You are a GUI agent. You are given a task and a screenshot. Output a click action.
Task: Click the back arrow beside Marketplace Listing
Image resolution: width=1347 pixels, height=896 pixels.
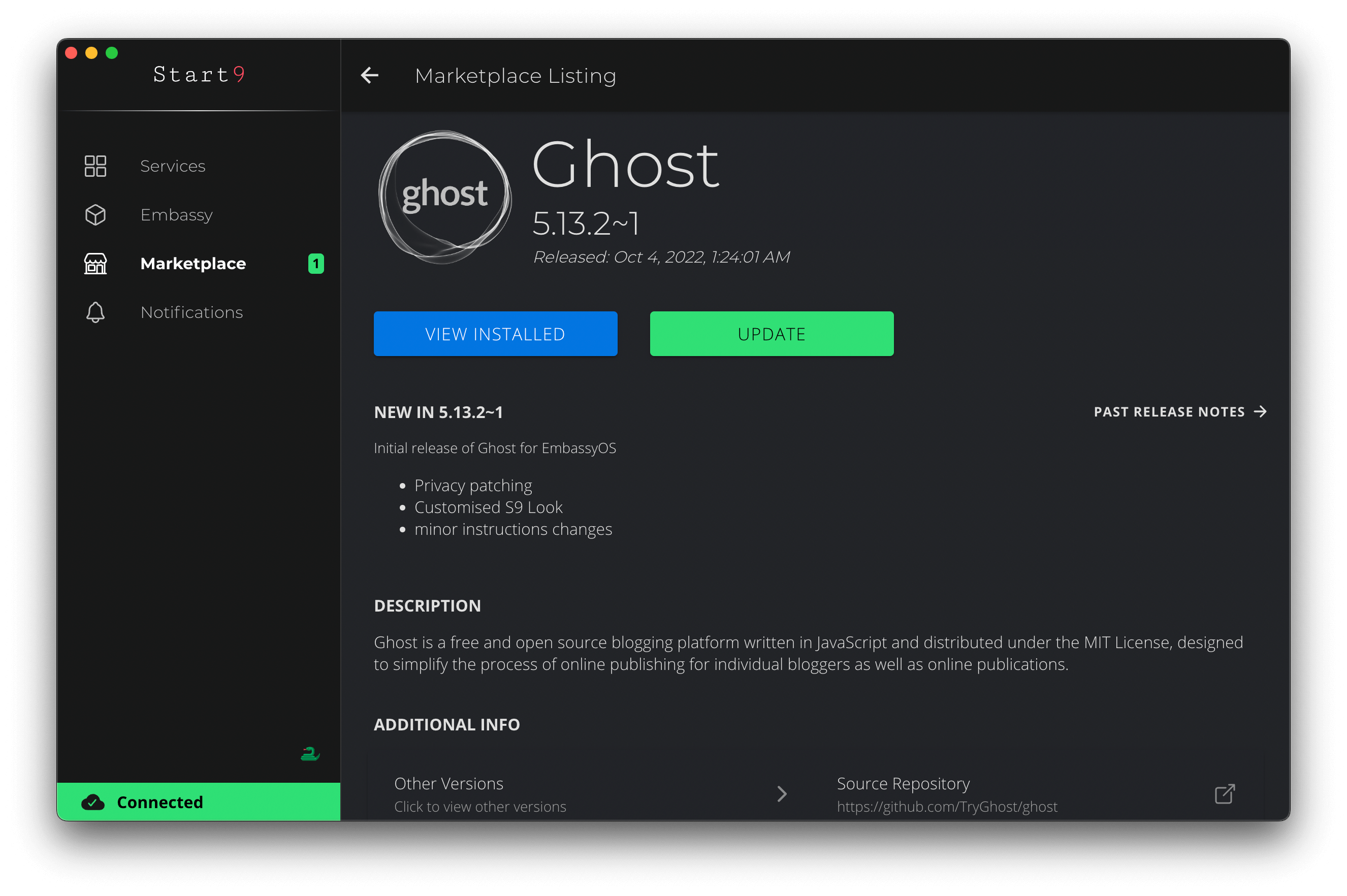[x=369, y=75]
